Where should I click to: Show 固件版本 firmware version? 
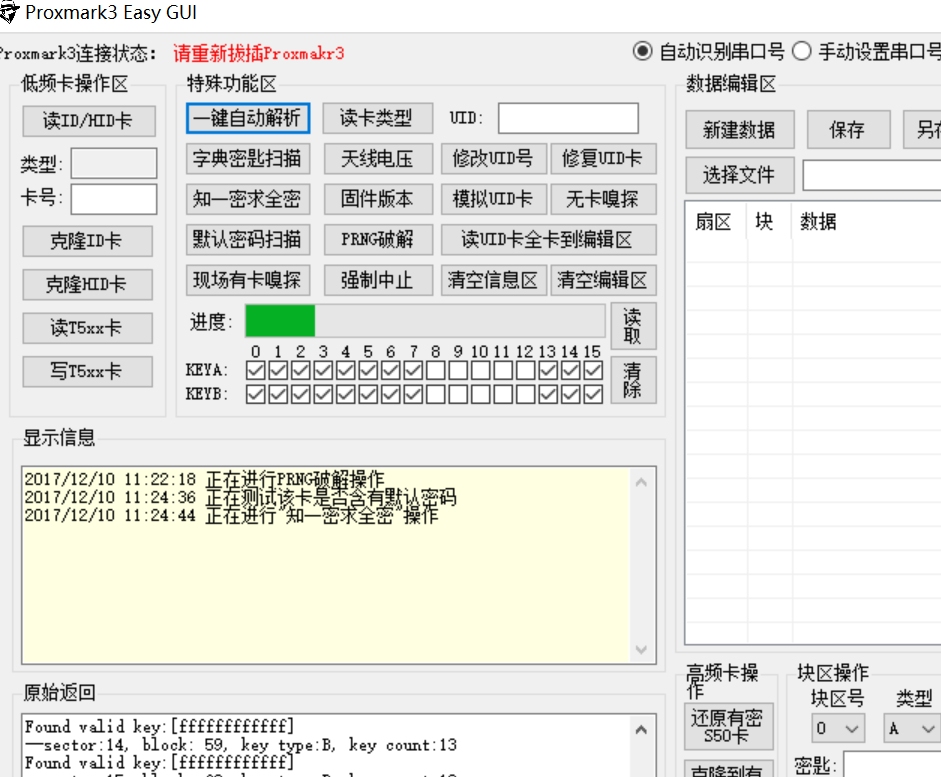[x=378, y=199]
